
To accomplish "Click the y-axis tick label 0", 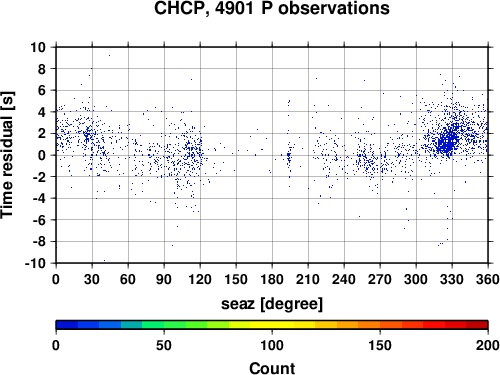I will 42,155.
